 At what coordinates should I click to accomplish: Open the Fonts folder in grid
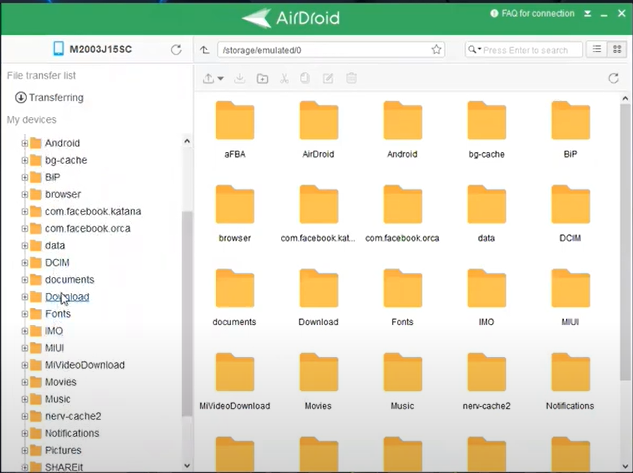click(402, 288)
